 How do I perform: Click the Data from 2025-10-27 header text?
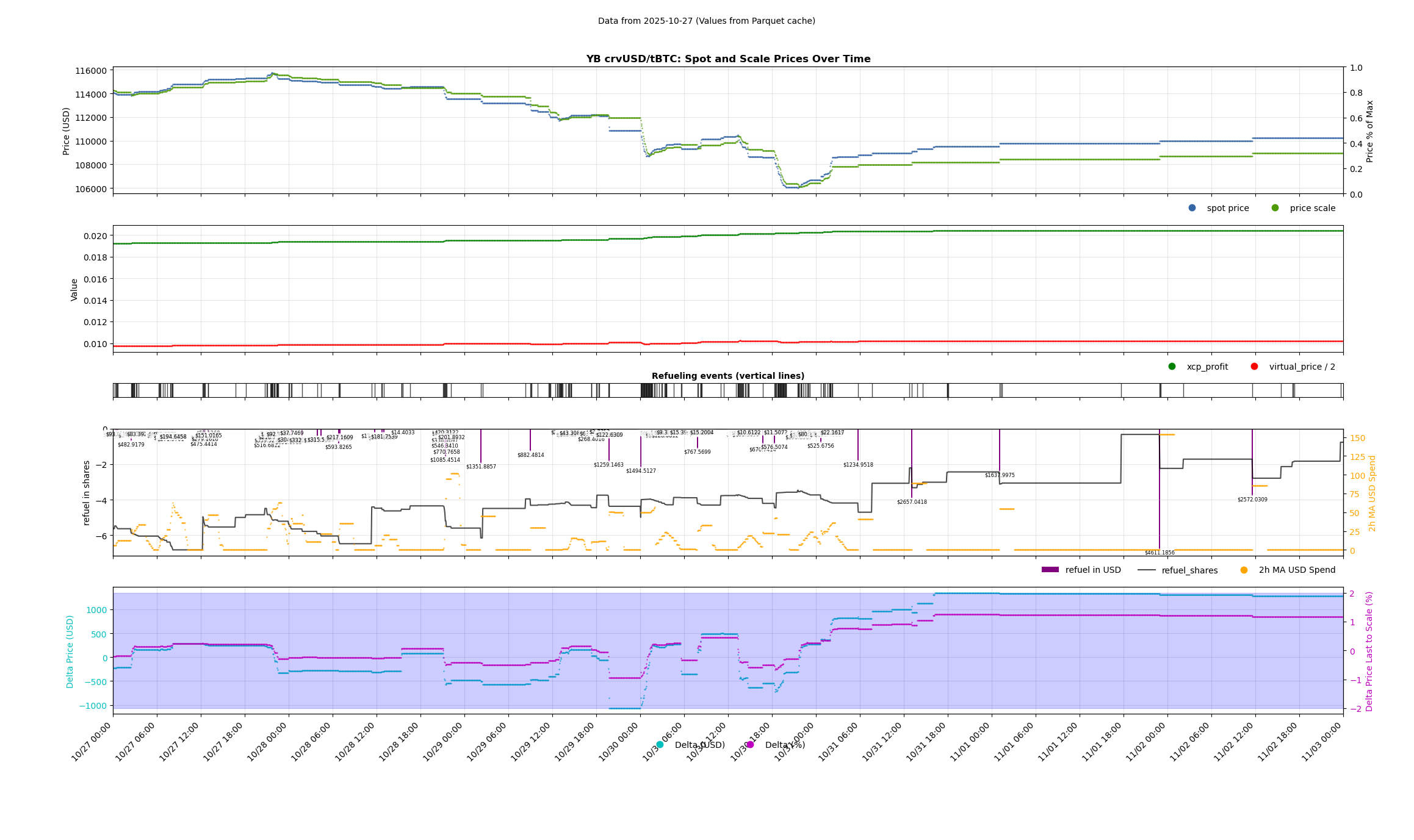[x=706, y=21]
